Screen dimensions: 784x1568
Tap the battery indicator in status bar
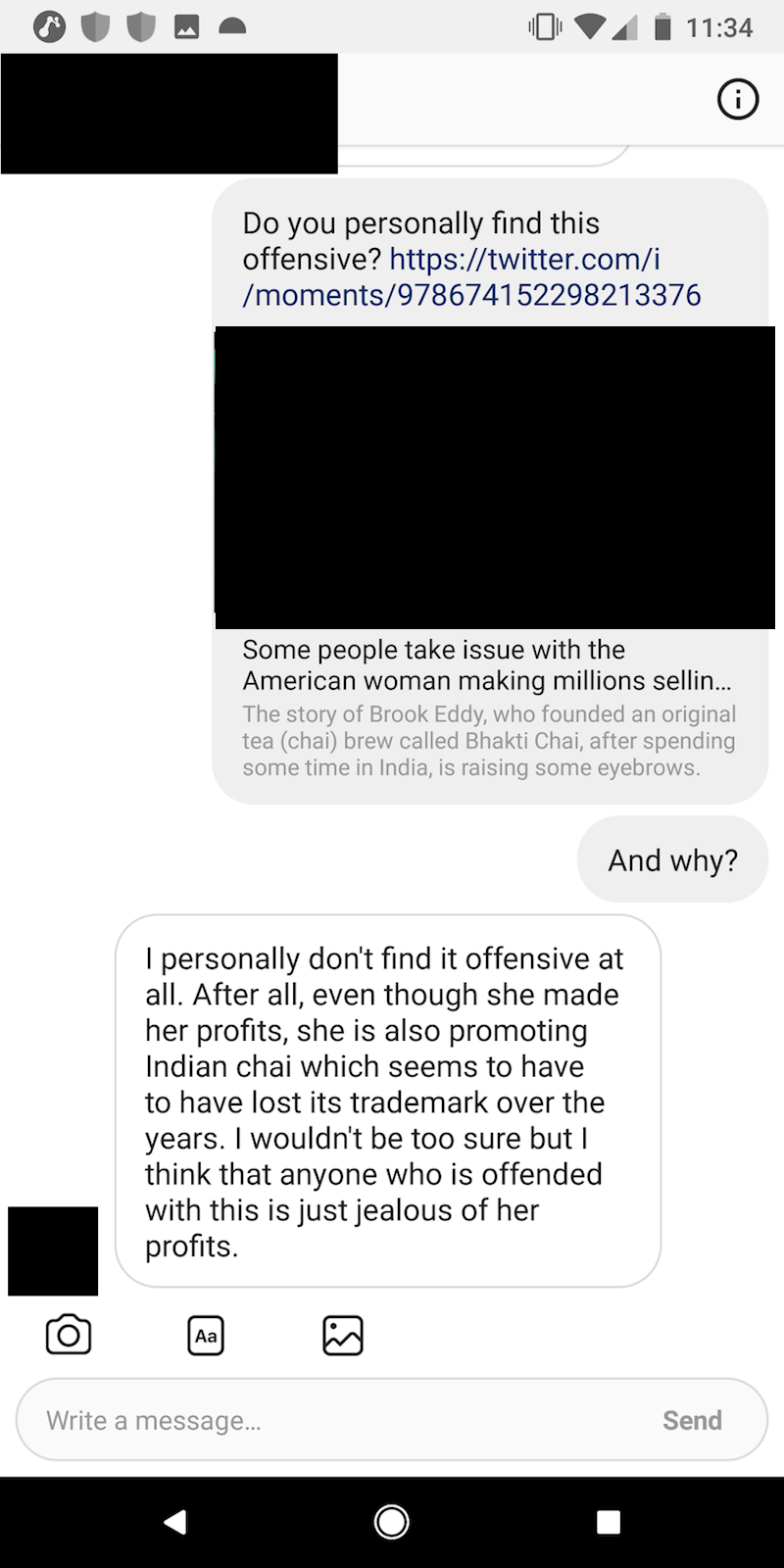click(662, 26)
